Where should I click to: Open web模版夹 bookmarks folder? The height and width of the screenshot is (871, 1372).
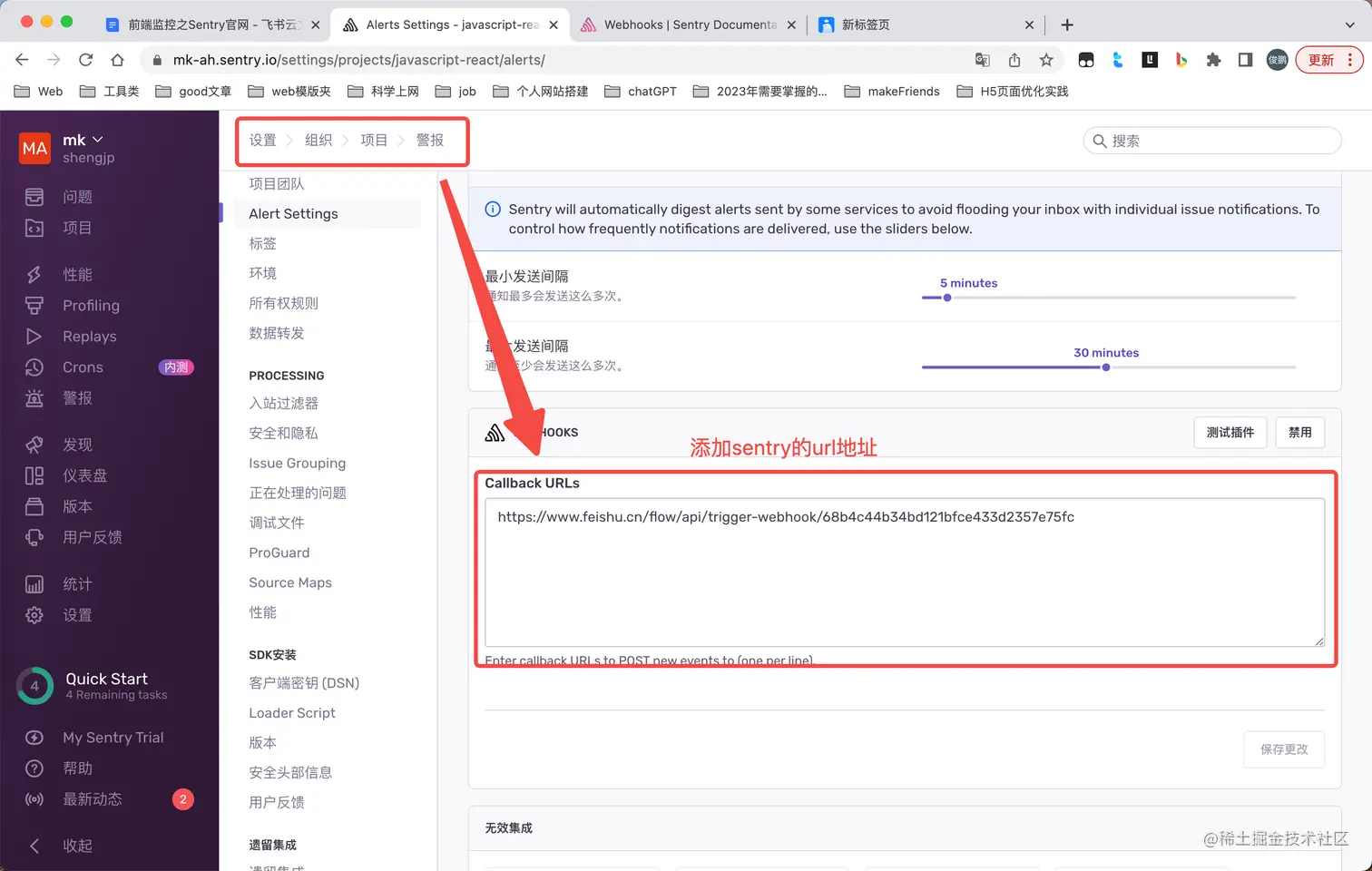[289, 91]
